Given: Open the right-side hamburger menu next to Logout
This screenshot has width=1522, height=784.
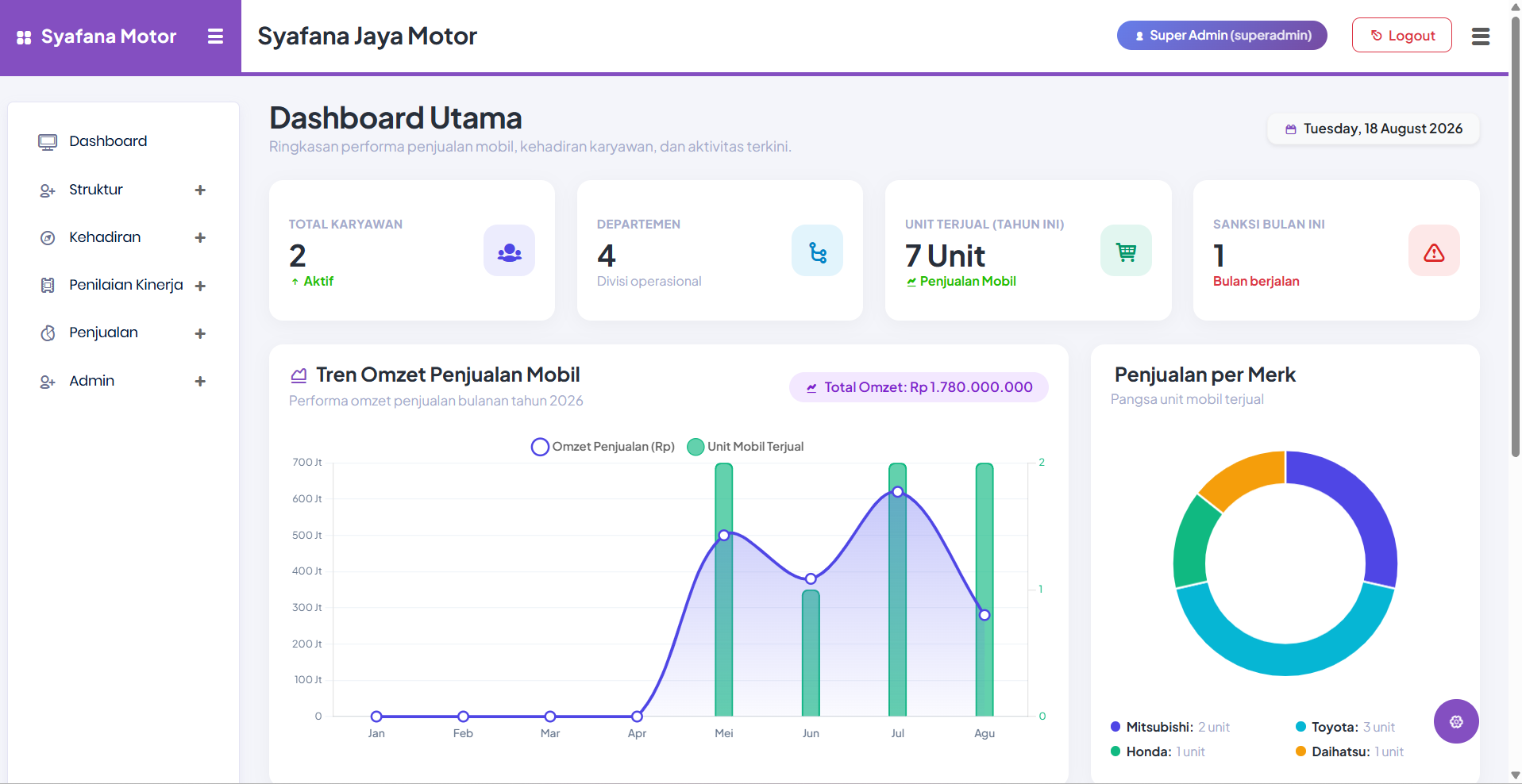Looking at the screenshot, I should coord(1481,37).
